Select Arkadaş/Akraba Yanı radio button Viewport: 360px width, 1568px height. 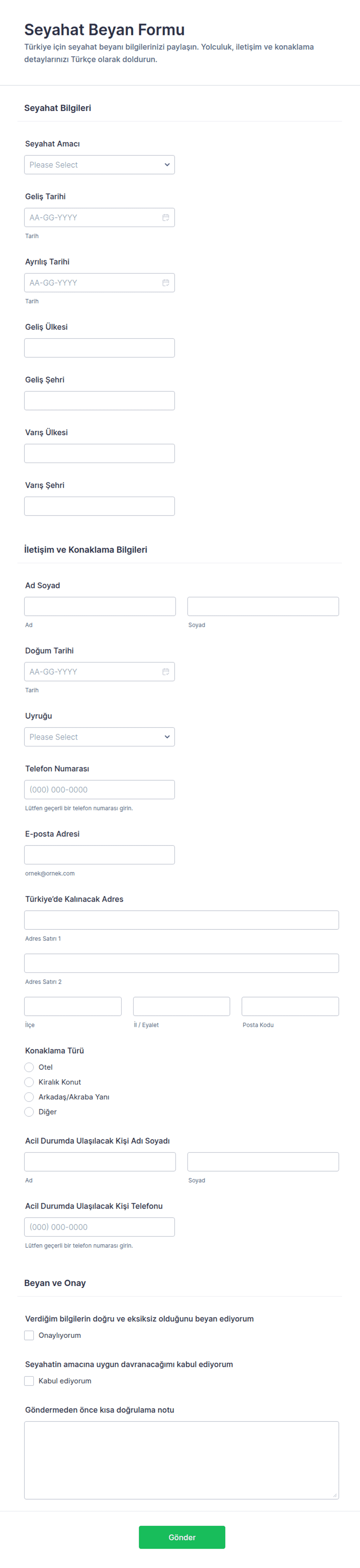[29, 1097]
